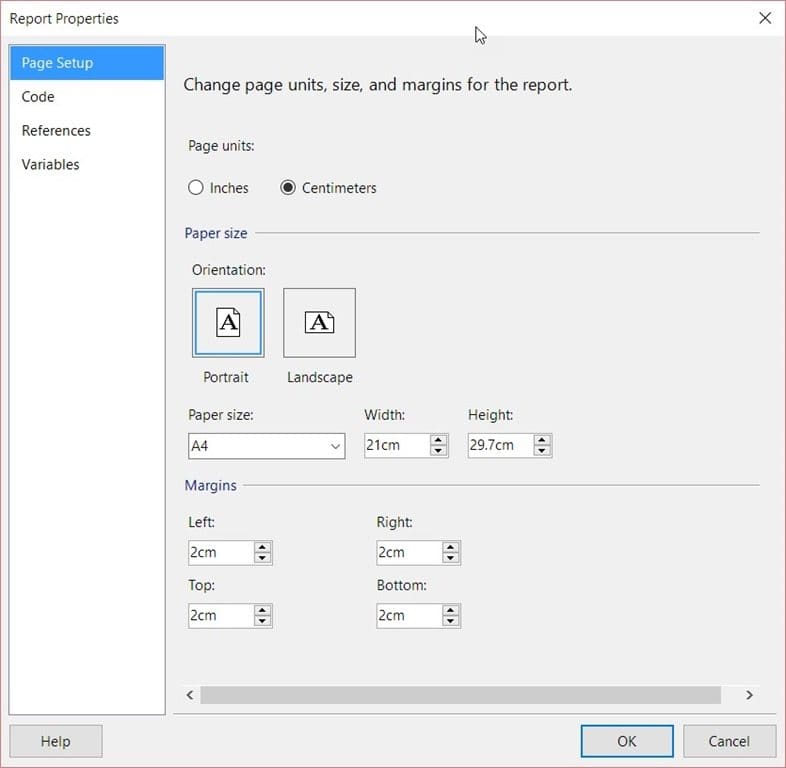Confirm settings with OK button
The height and width of the screenshot is (768, 786).
(627, 741)
